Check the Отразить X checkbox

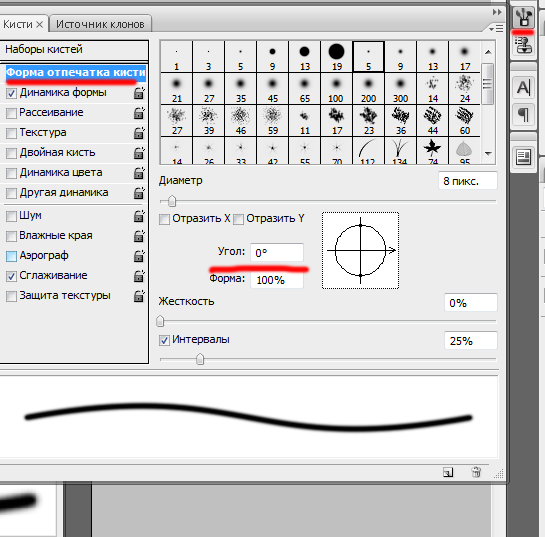point(164,219)
